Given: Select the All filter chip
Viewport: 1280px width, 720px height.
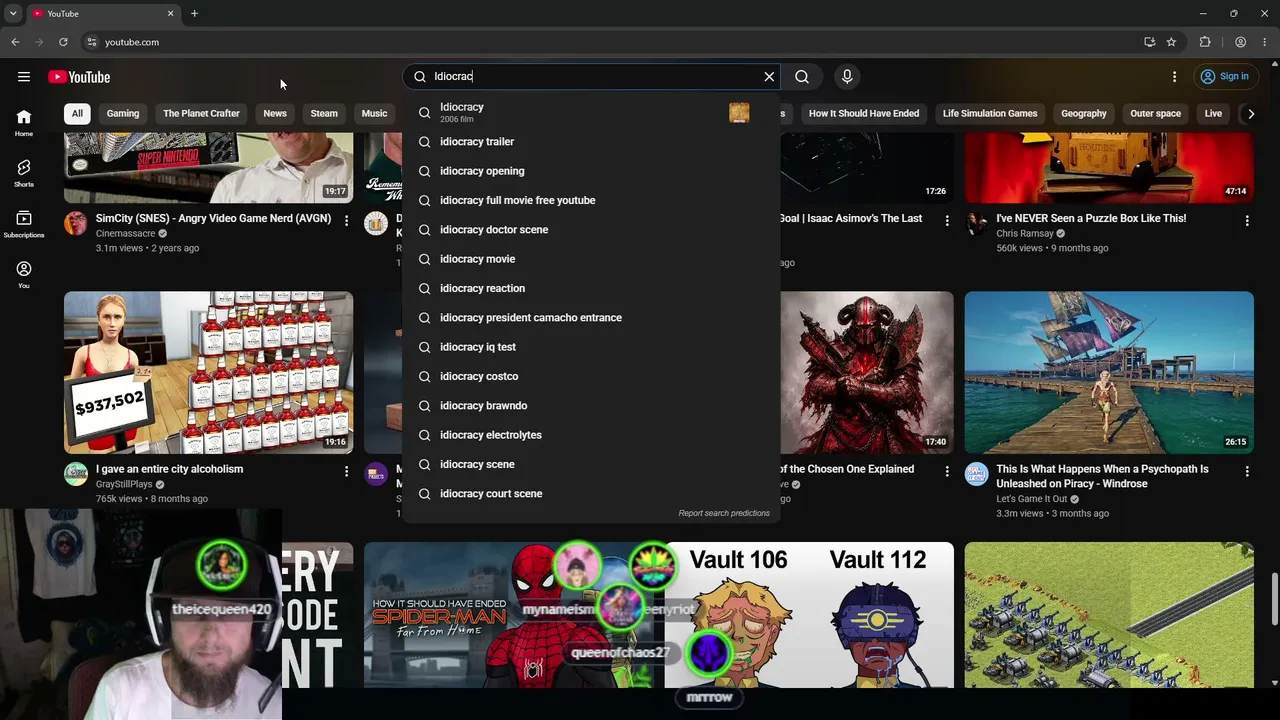Looking at the screenshot, I should click(77, 114).
